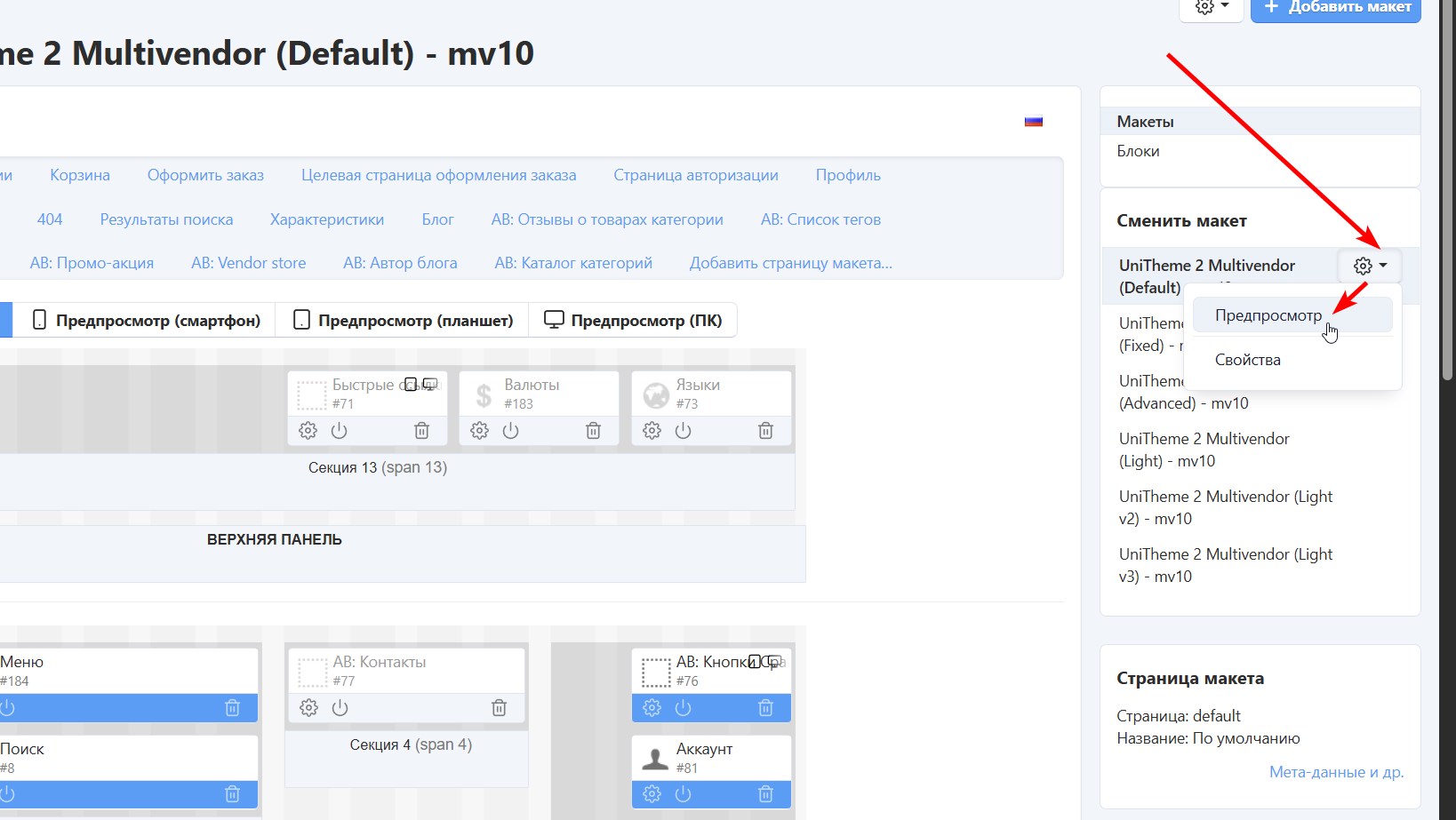
Task: Delete the Языки block #73
Action: [765, 431]
